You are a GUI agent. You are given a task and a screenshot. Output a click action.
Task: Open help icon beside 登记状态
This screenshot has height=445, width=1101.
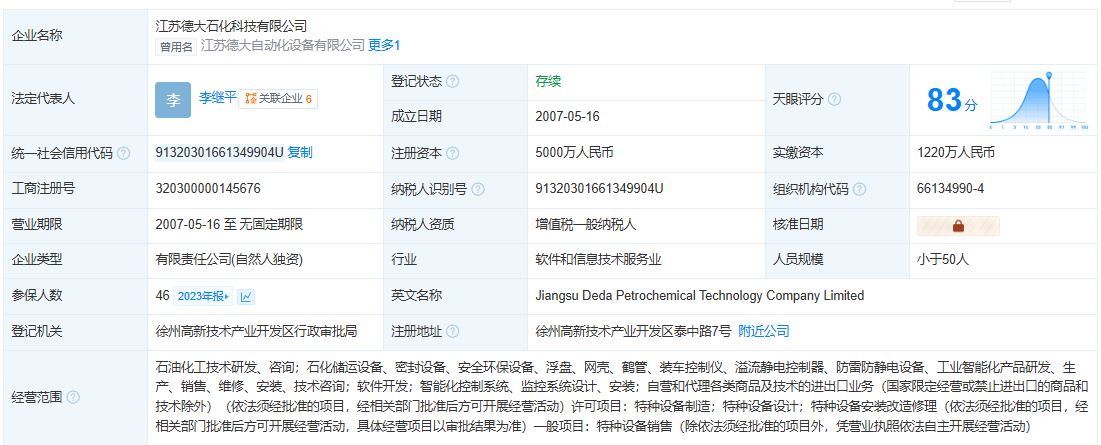[x=453, y=81]
